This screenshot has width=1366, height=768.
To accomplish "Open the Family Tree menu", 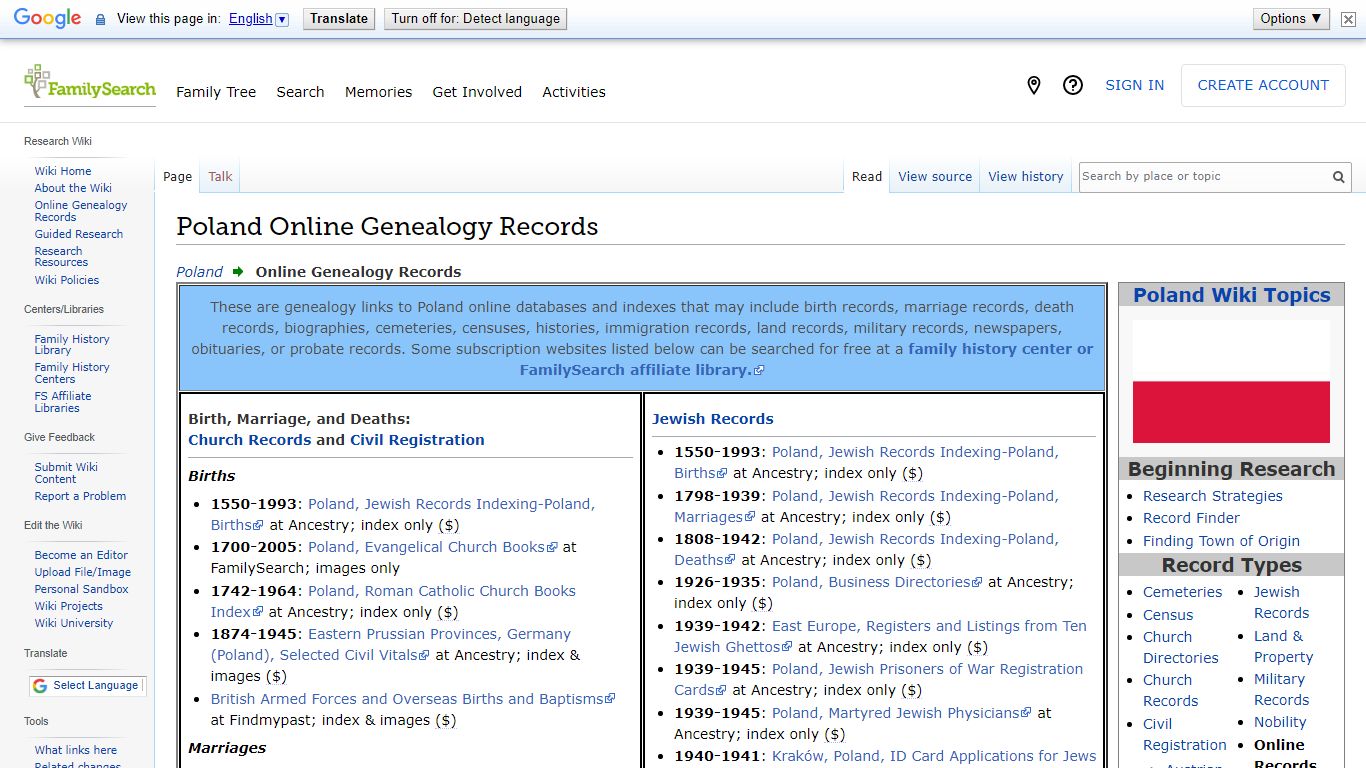I will point(216,92).
